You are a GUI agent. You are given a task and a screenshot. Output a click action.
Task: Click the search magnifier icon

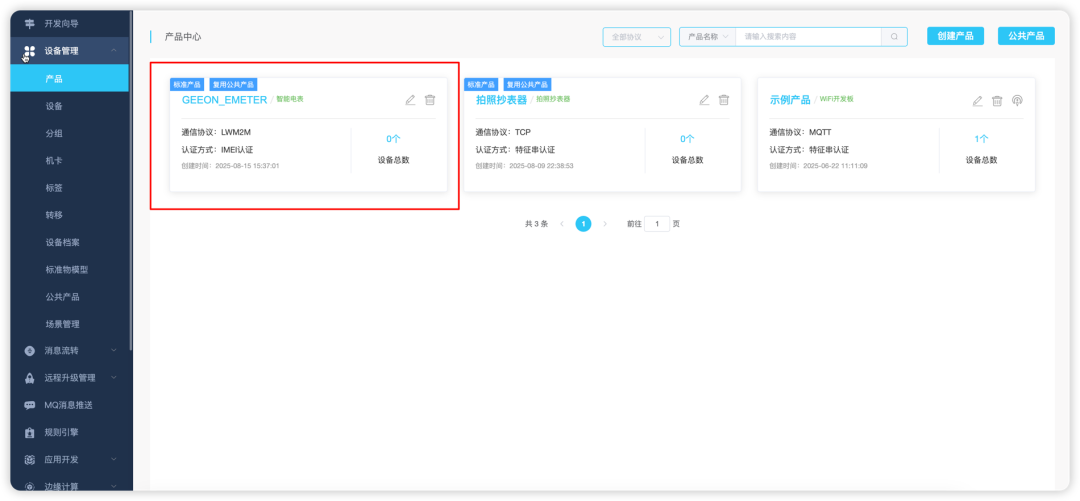click(x=894, y=37)
